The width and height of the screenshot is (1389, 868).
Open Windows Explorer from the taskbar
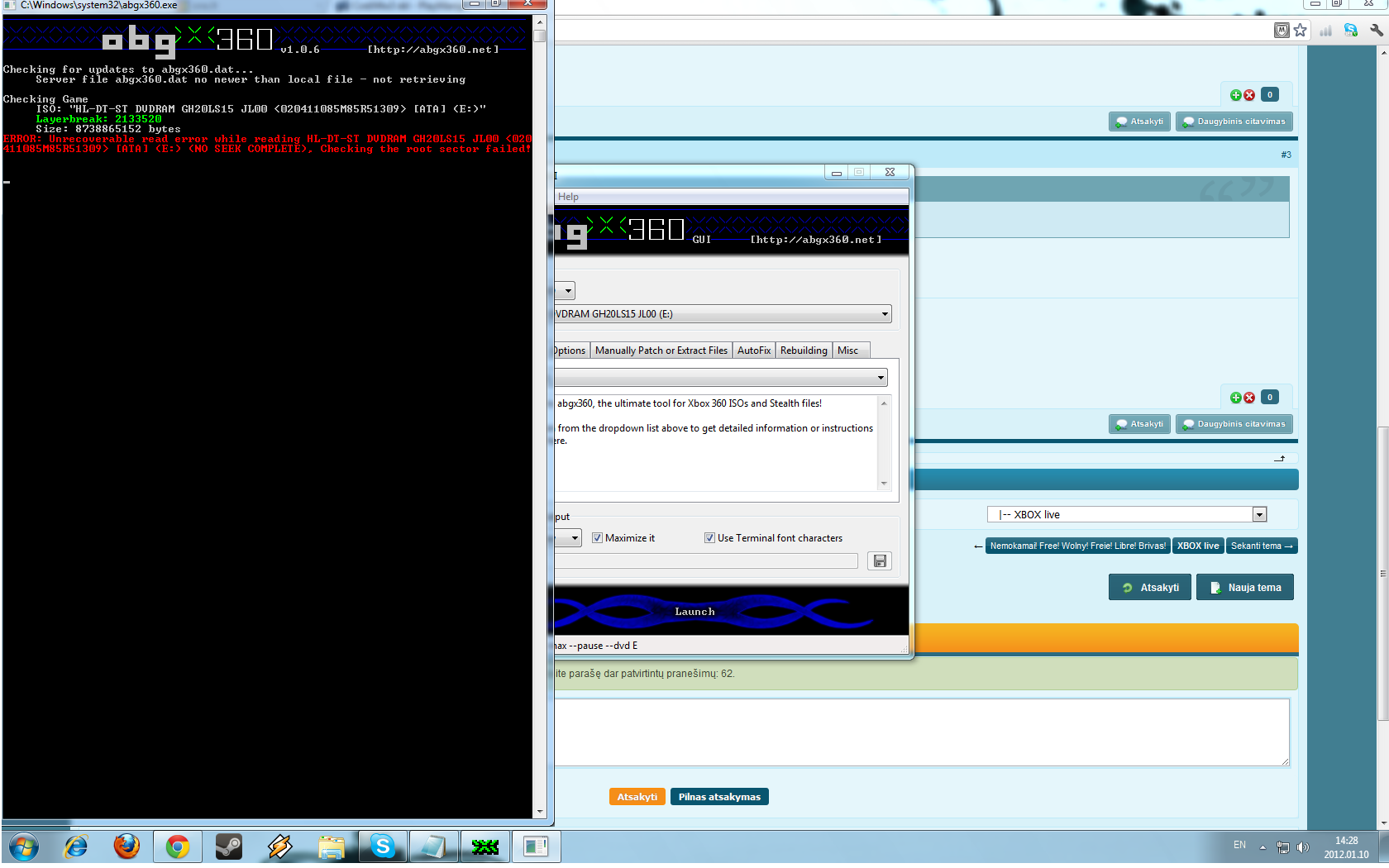pos(332,847)
